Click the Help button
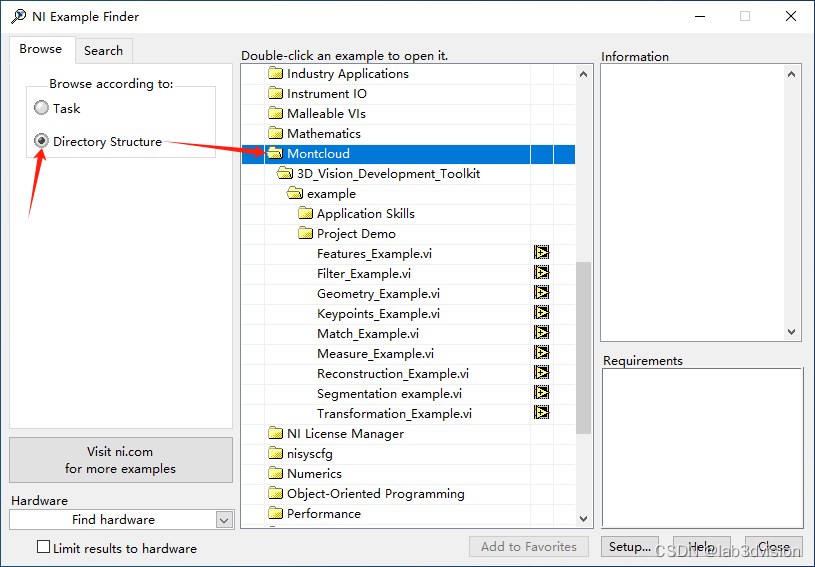The width and height of the screenshot is (815, 567). coord(702,547)
